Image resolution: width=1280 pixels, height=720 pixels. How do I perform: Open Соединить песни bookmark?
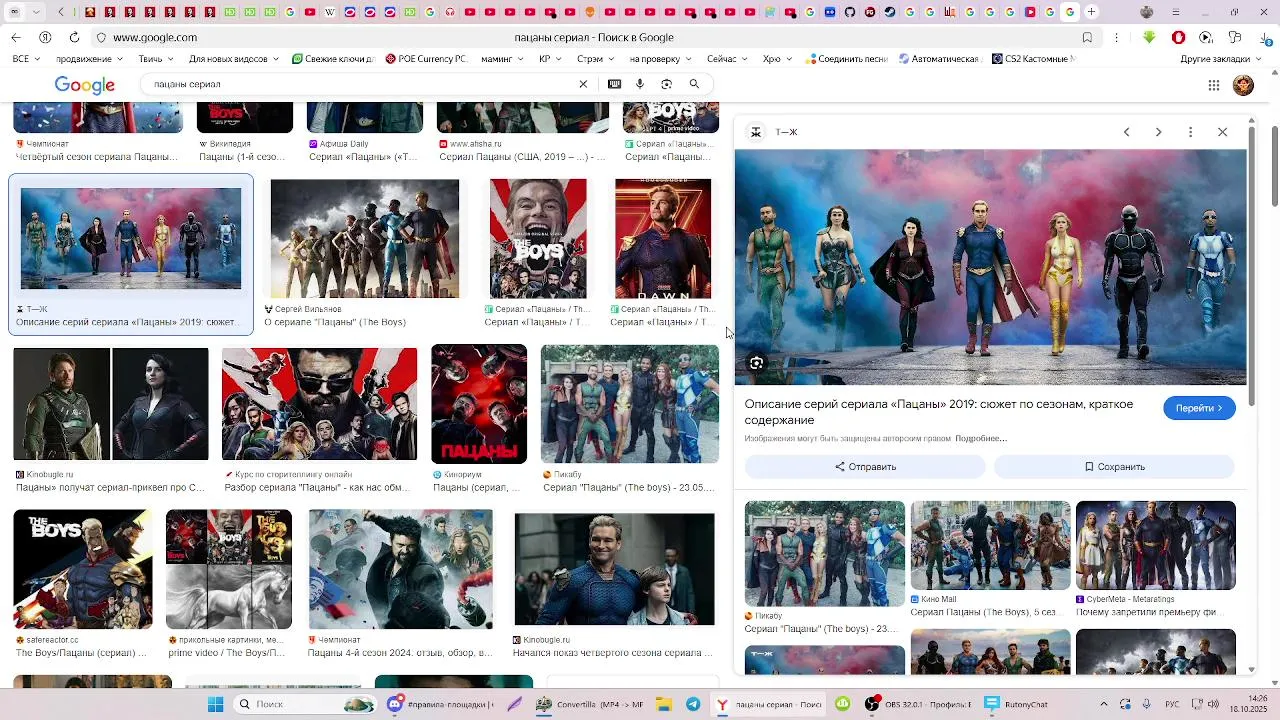(x=846, y=59)
